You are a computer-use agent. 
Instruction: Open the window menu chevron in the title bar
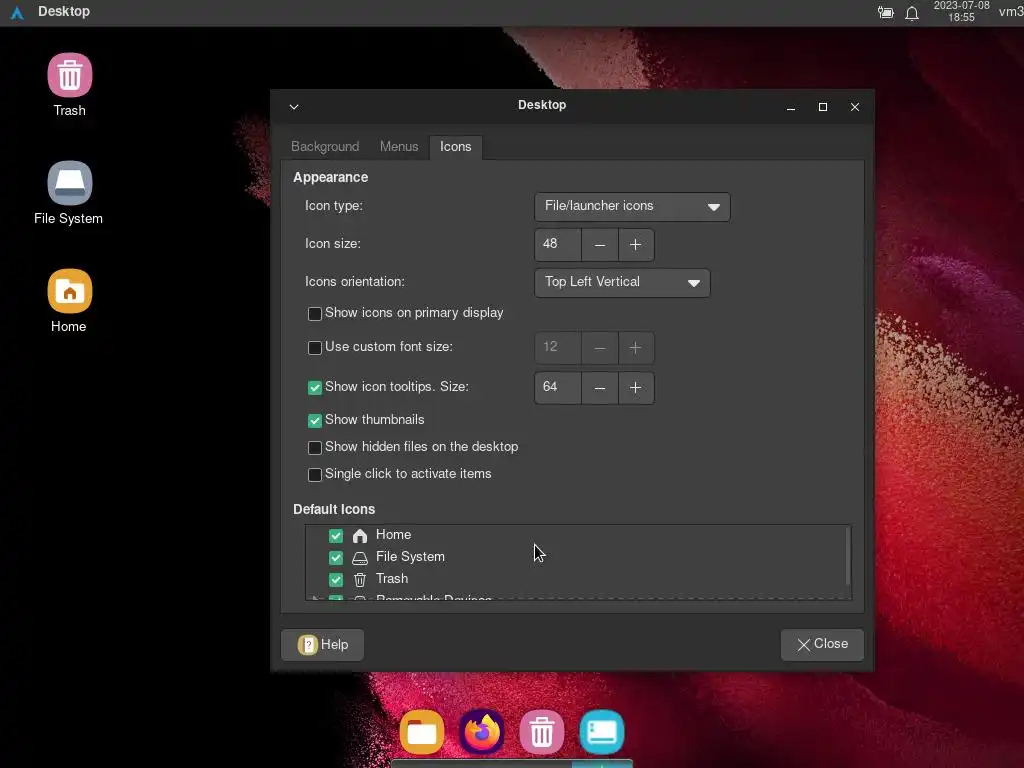(x=294, y=106)
